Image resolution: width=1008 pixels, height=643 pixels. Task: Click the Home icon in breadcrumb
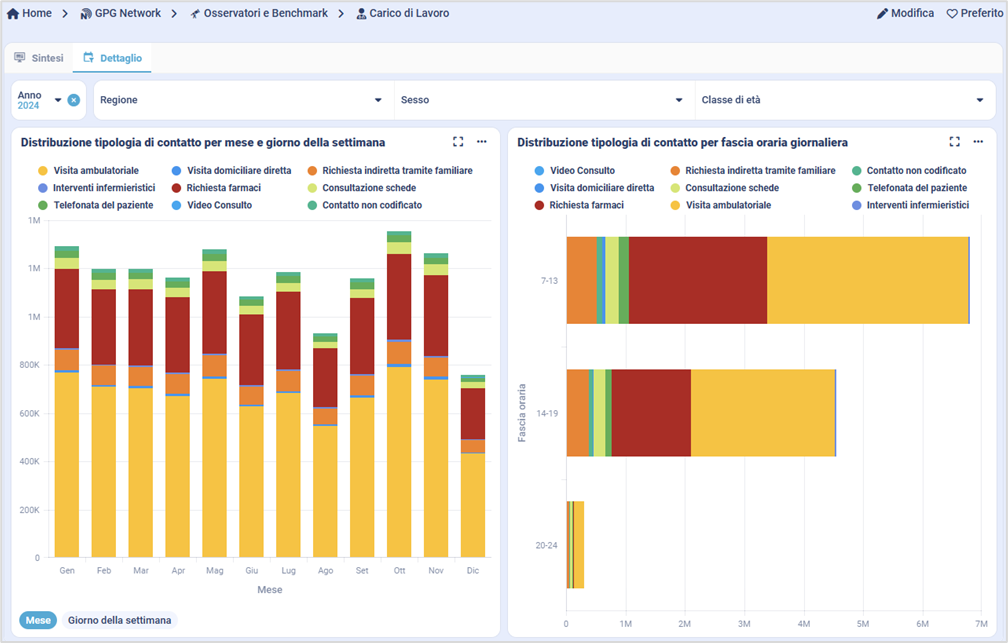pyautogui.click(x=13, y=14)
